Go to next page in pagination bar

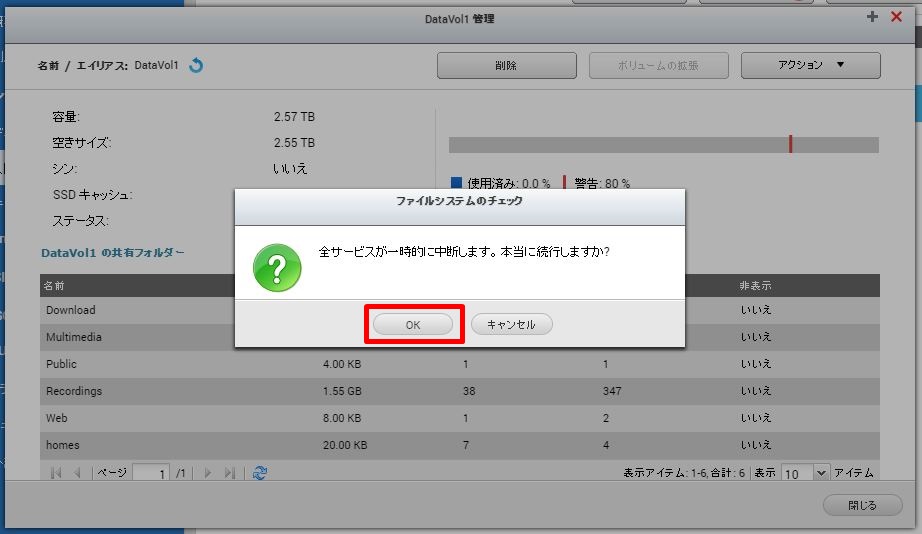click(x=207, y=473)
